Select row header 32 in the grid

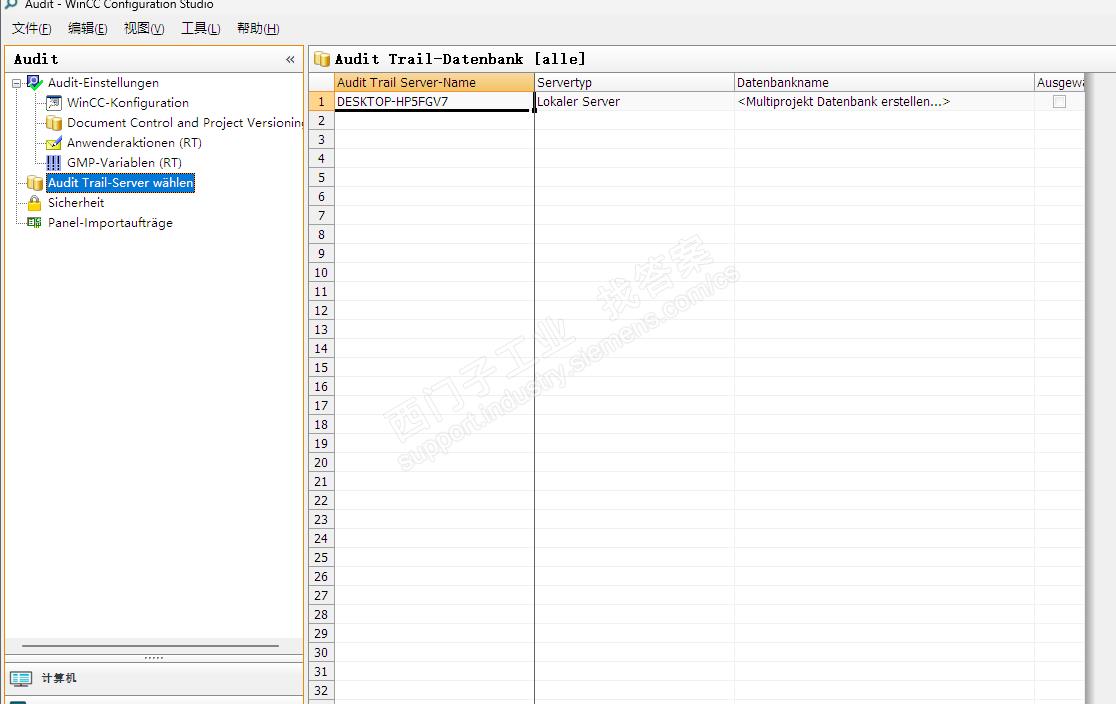pyautogui.click(x=322, y=690)
